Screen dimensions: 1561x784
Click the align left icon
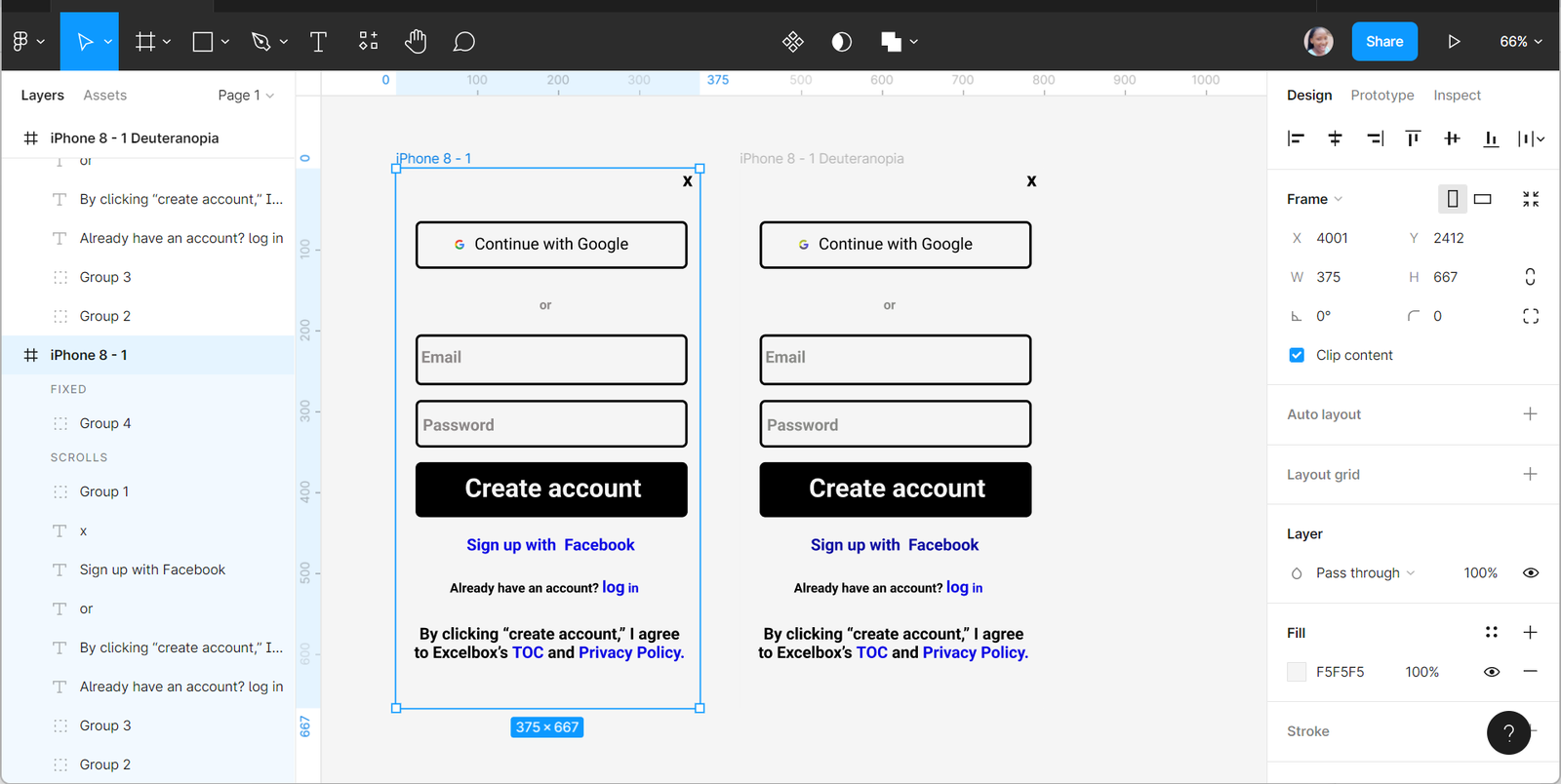pos(1296,138)
